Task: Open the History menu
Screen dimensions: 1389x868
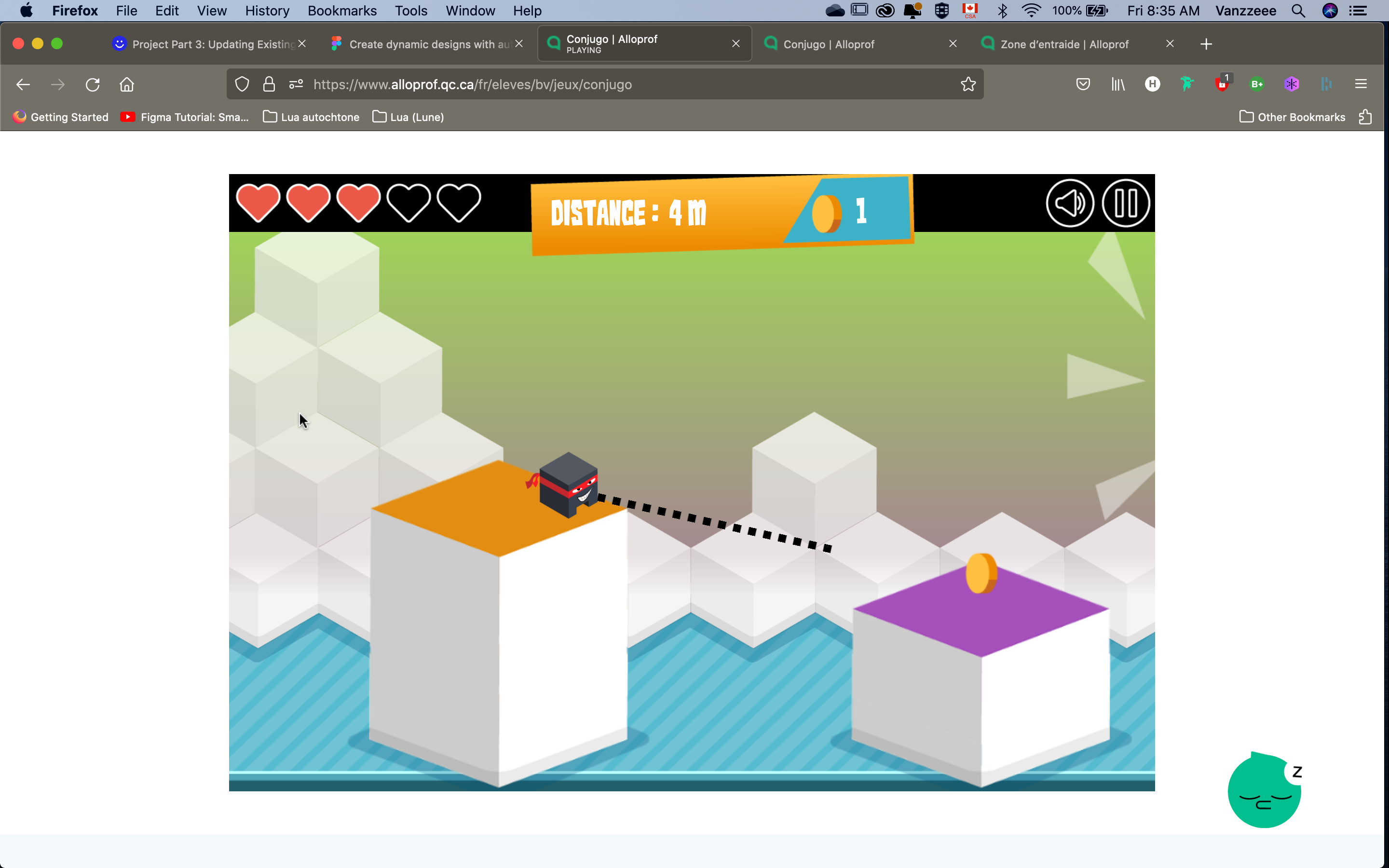Action: tap(267, 11)
